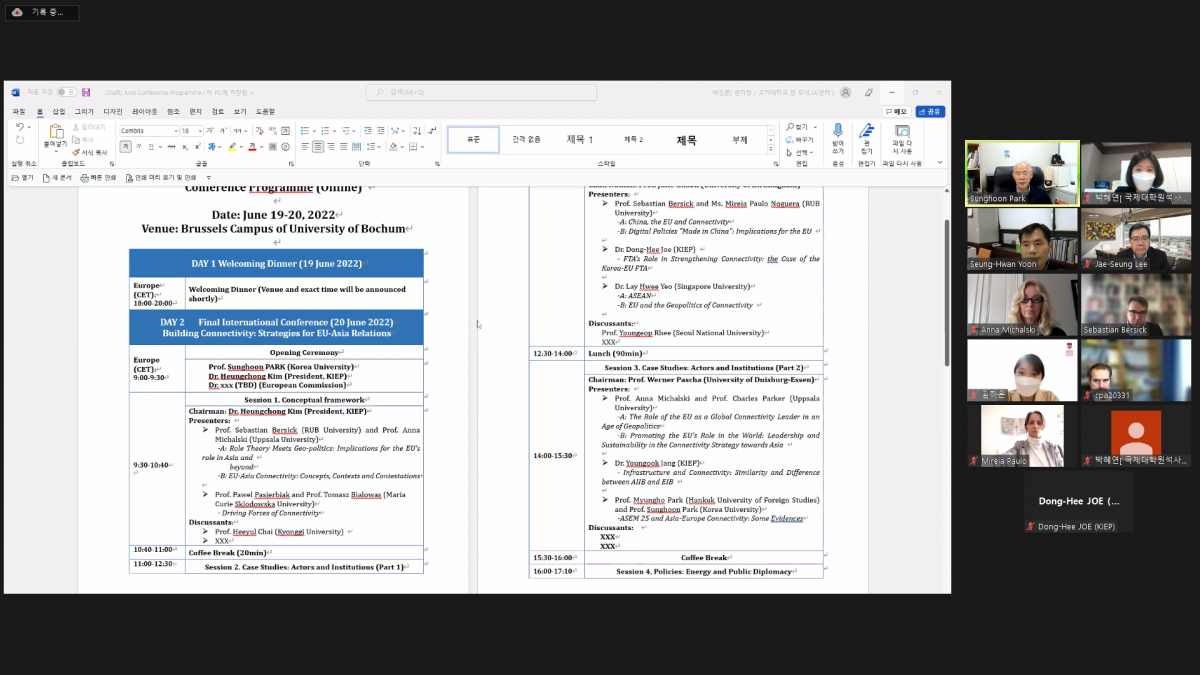Screen dimensions: 1200x675
Task: Toggle the AutoSave switch
Action: tap(66, 92)
